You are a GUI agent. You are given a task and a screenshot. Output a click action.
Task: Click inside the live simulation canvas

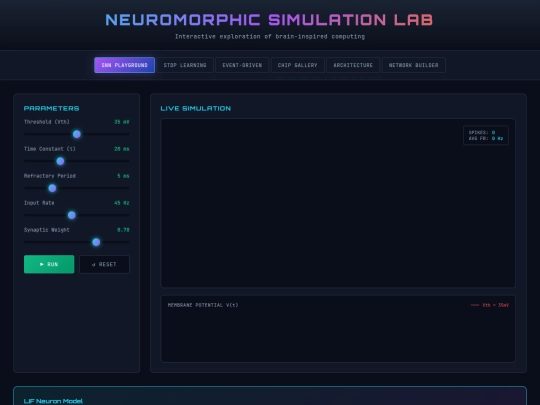point(338,203)
